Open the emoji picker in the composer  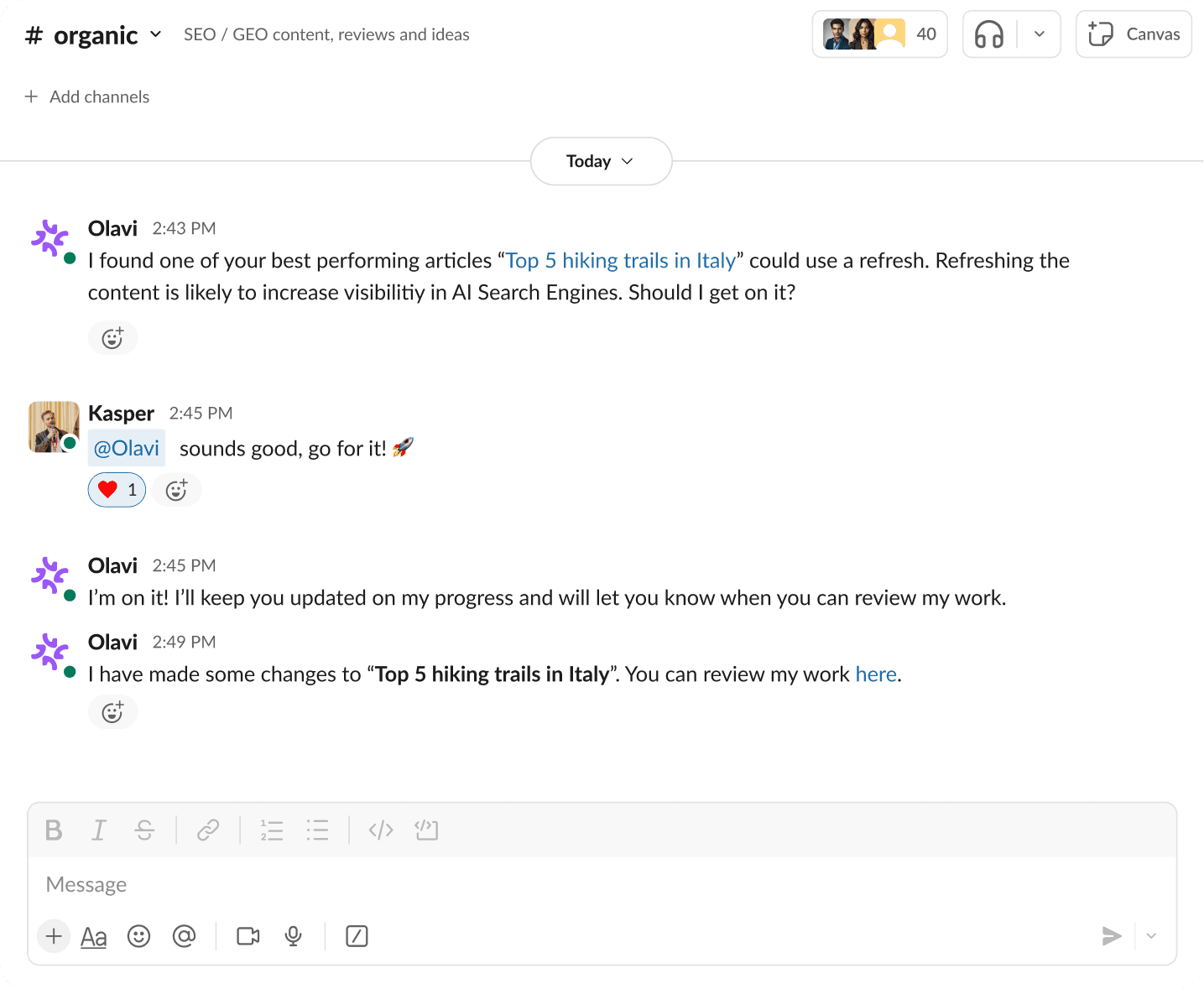click(139, 936)
